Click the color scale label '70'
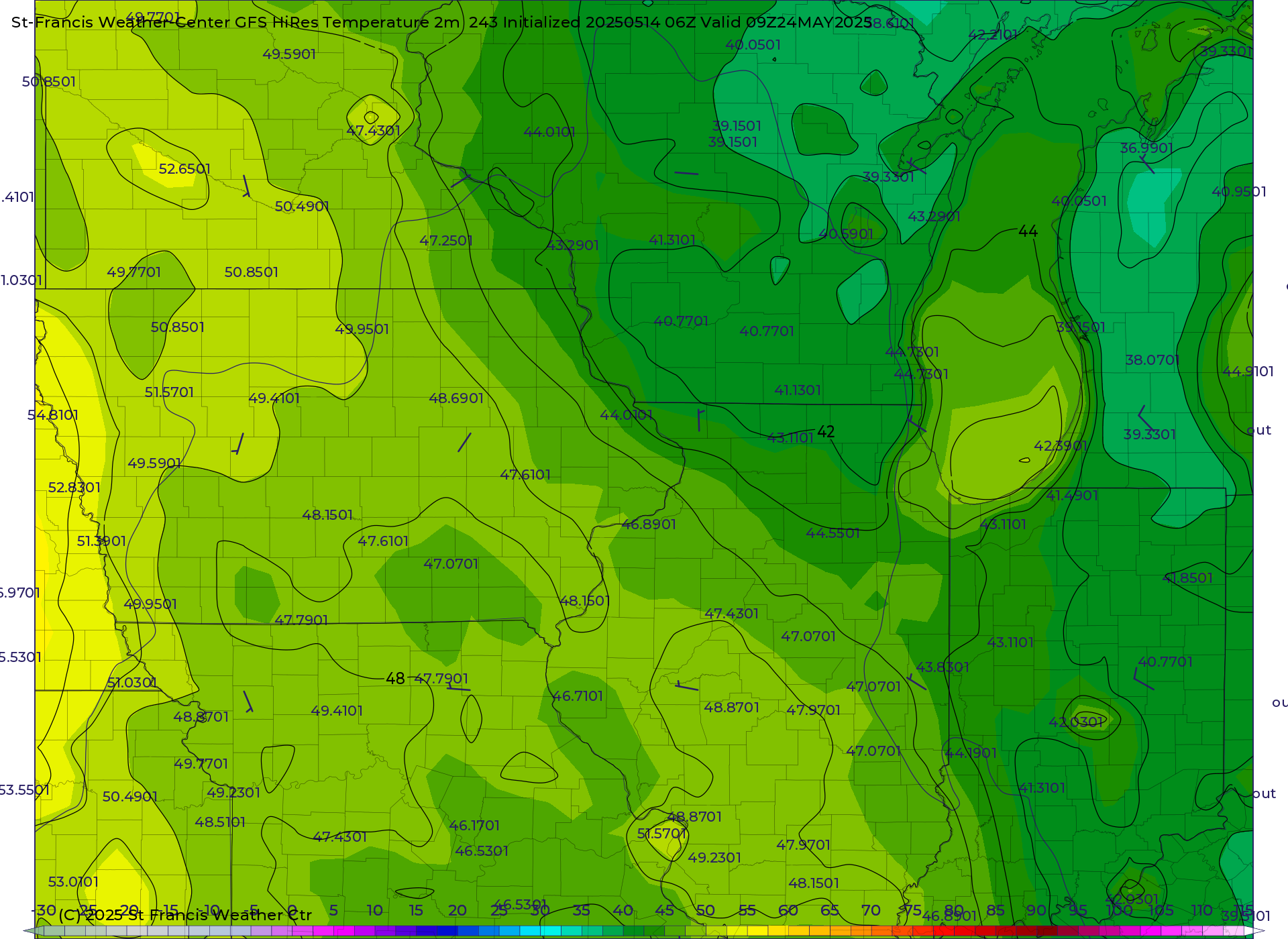The width and height of the screenshot is (1288, 939). (x=871, y=911)
